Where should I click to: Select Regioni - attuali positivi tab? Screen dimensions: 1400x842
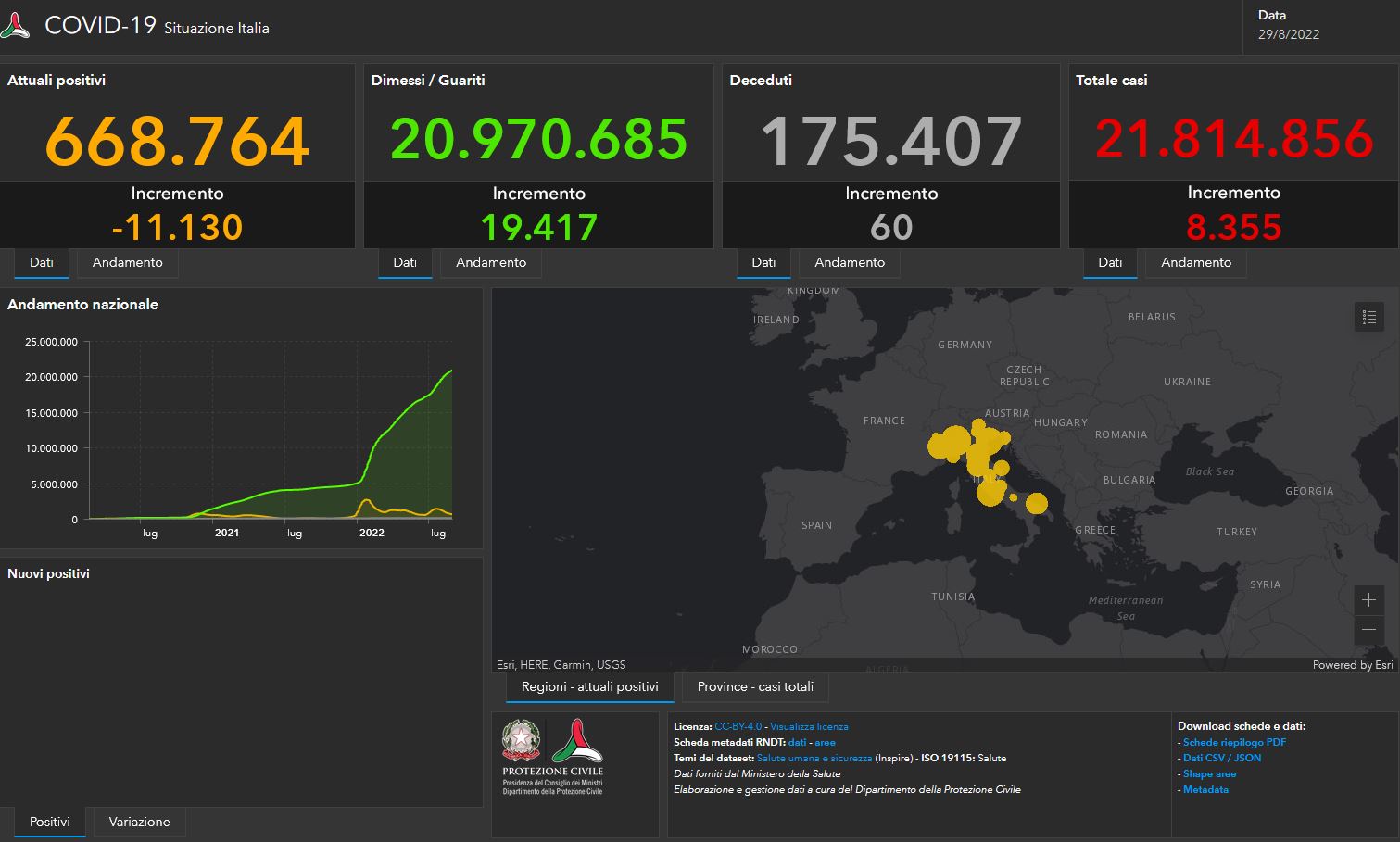pyautogui.click(x=589, y=686)
